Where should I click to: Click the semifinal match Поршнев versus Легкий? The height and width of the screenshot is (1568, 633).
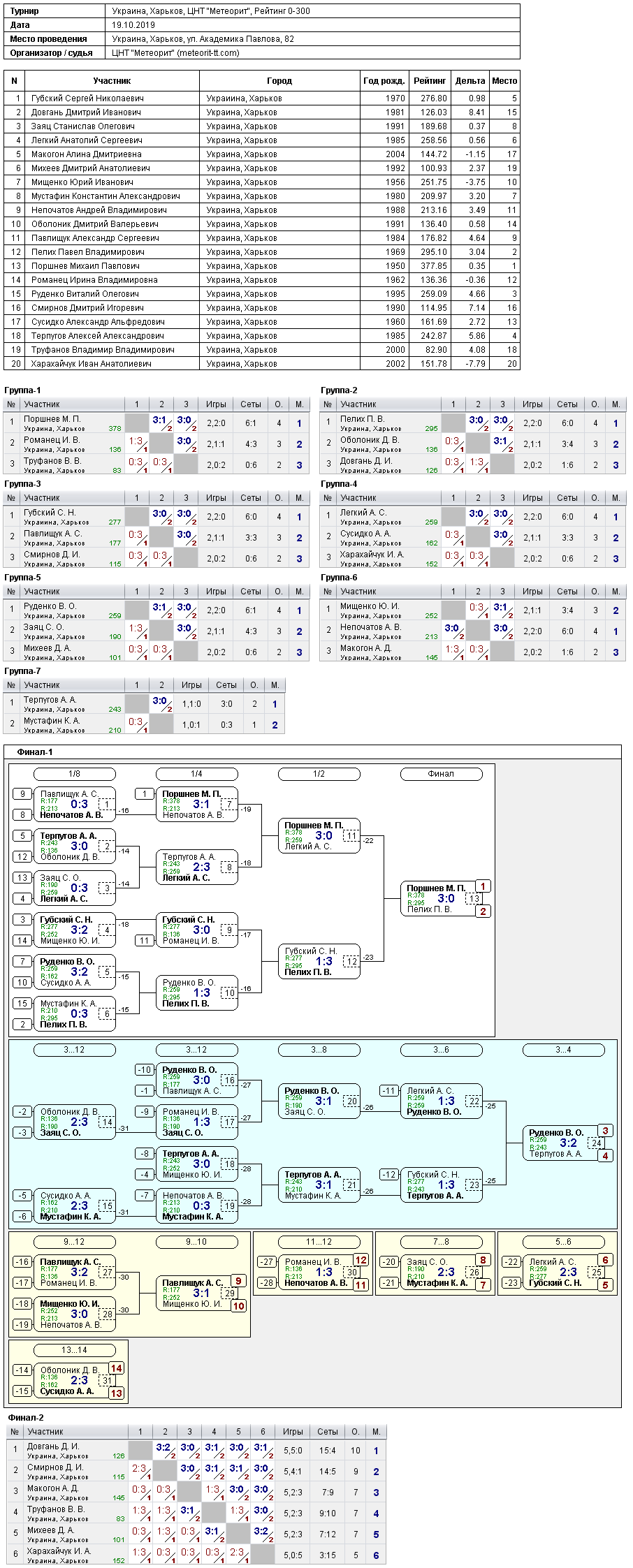319,836
